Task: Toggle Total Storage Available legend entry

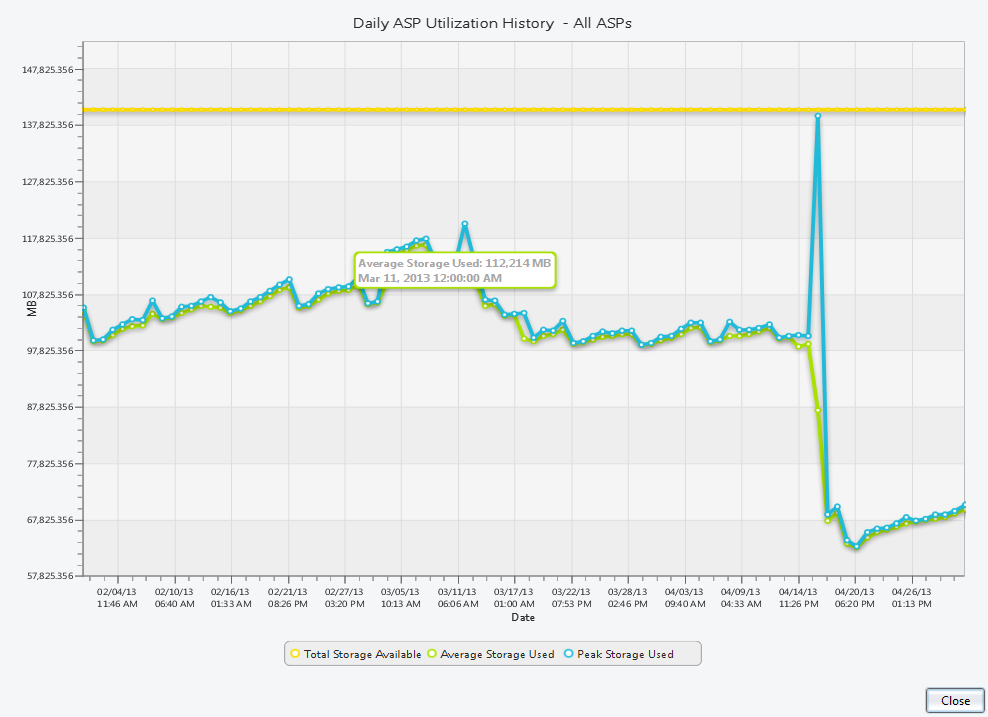Action: pyautogui.click(x=355, y=654)
